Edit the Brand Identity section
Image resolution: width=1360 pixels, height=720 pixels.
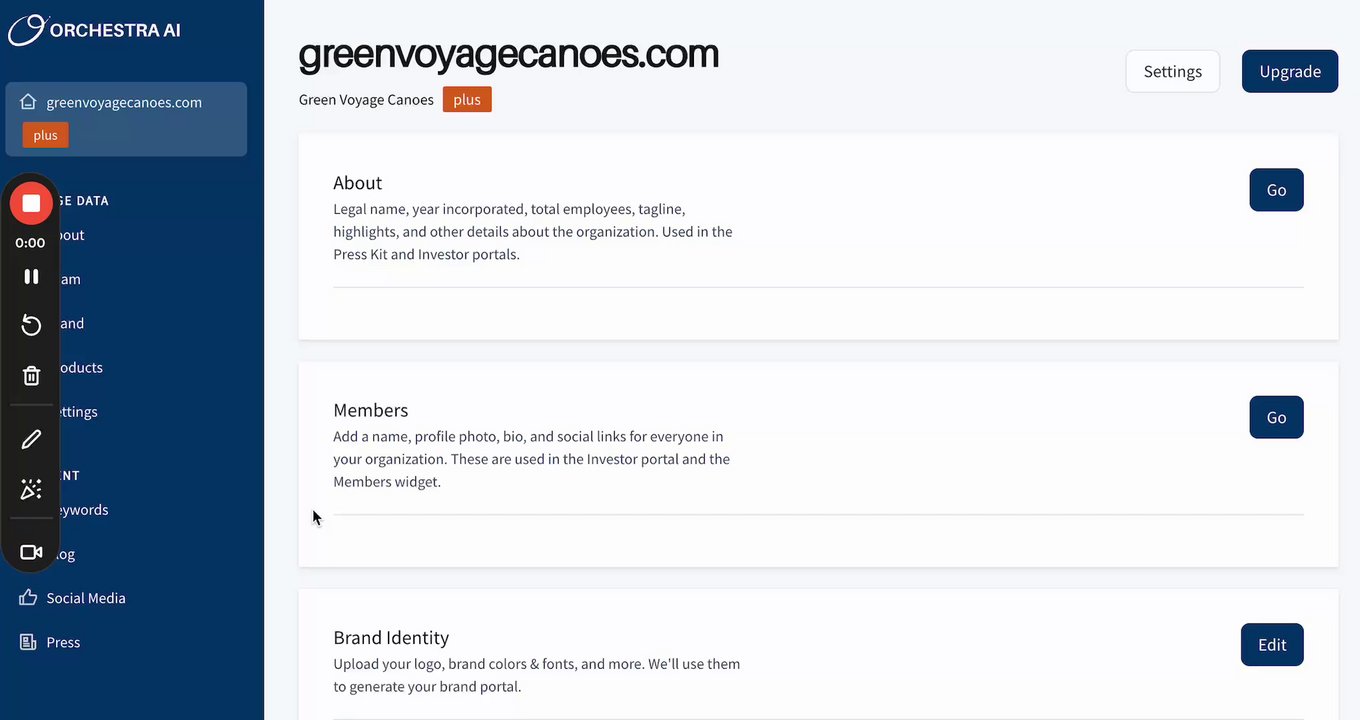1272,645
